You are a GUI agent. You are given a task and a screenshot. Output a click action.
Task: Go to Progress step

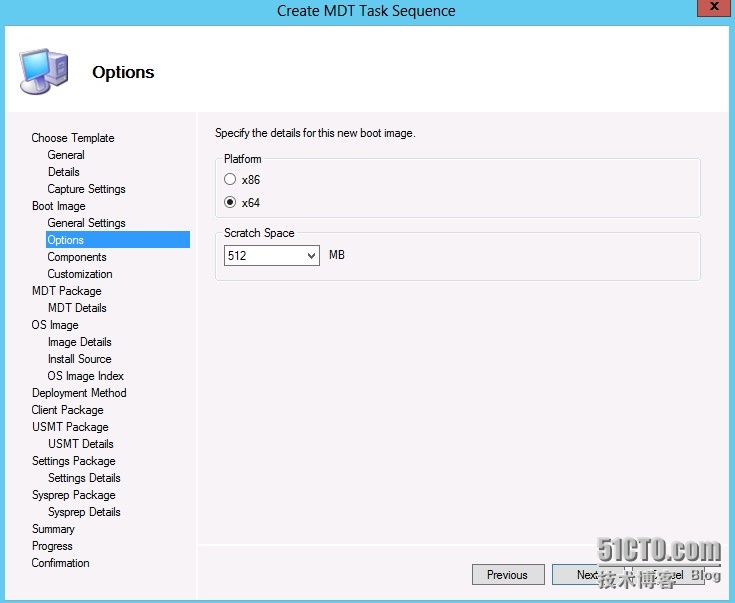(x=52, y=546)
